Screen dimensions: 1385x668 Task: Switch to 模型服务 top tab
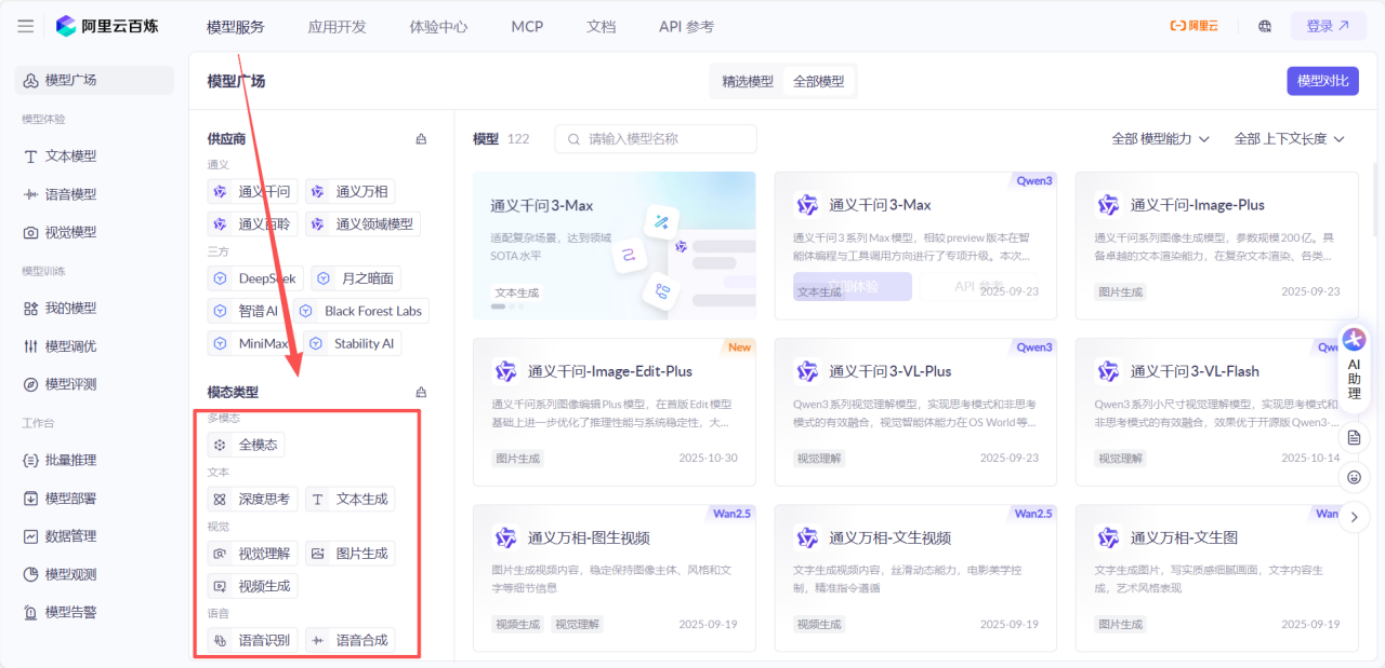(x=236, y=26)
